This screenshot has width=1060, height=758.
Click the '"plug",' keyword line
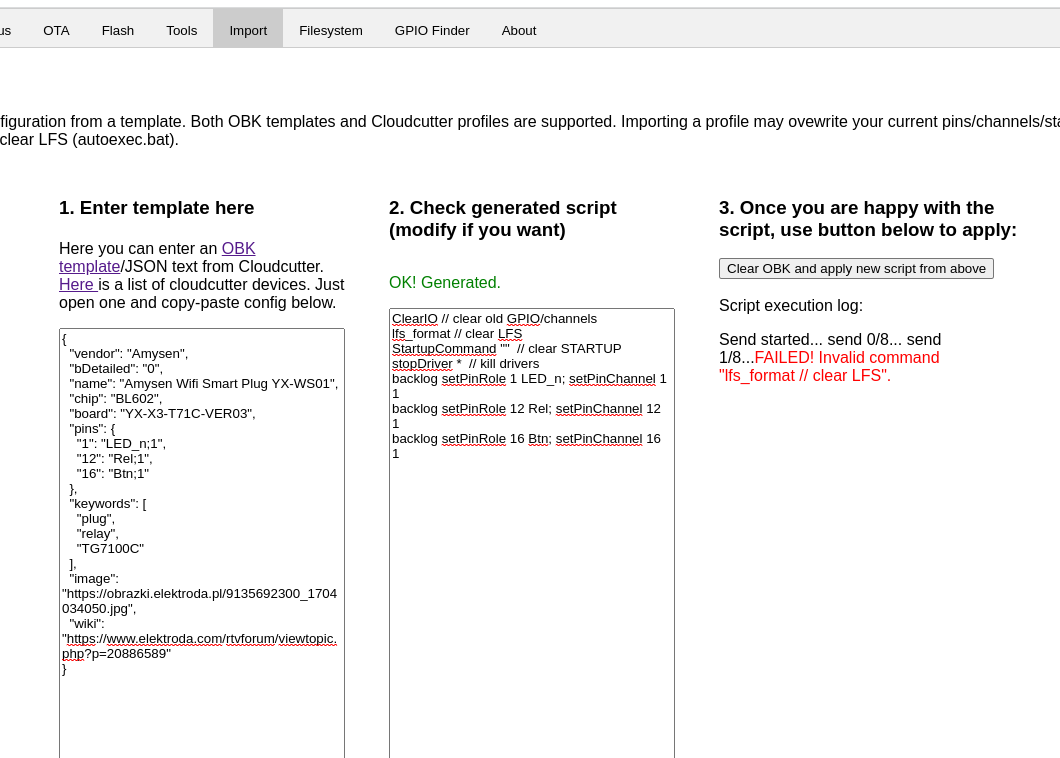pyautogui.click(x=95, y=519)
